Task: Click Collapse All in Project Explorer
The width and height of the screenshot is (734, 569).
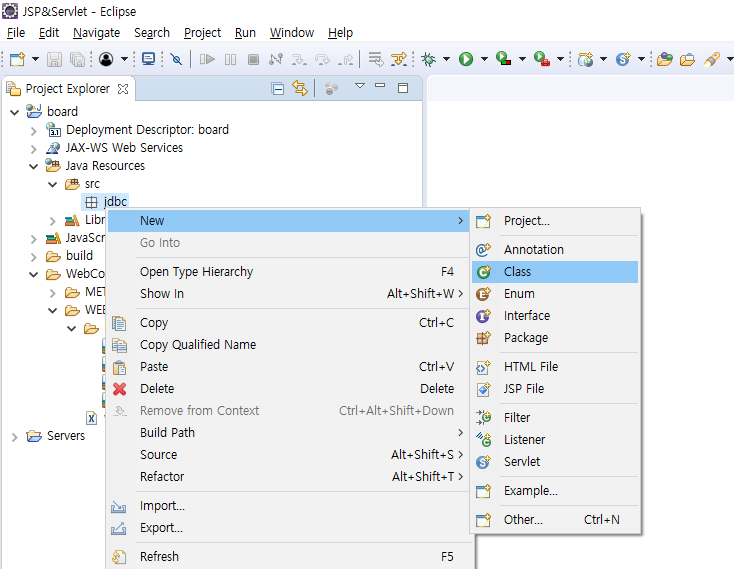Action: click(x=278, y=88)
